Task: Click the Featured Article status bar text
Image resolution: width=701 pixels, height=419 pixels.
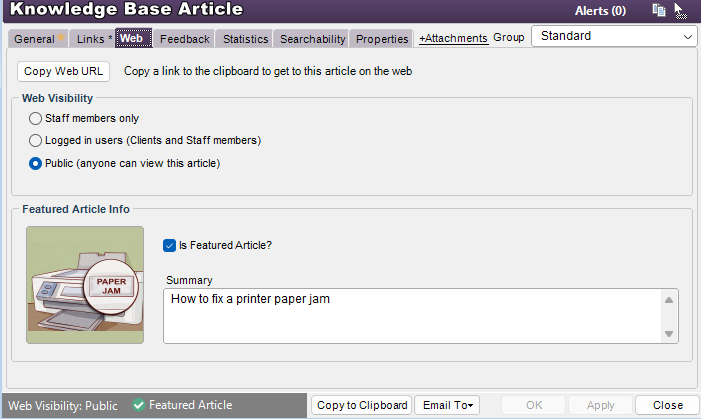Action: [x=190, y=405]
